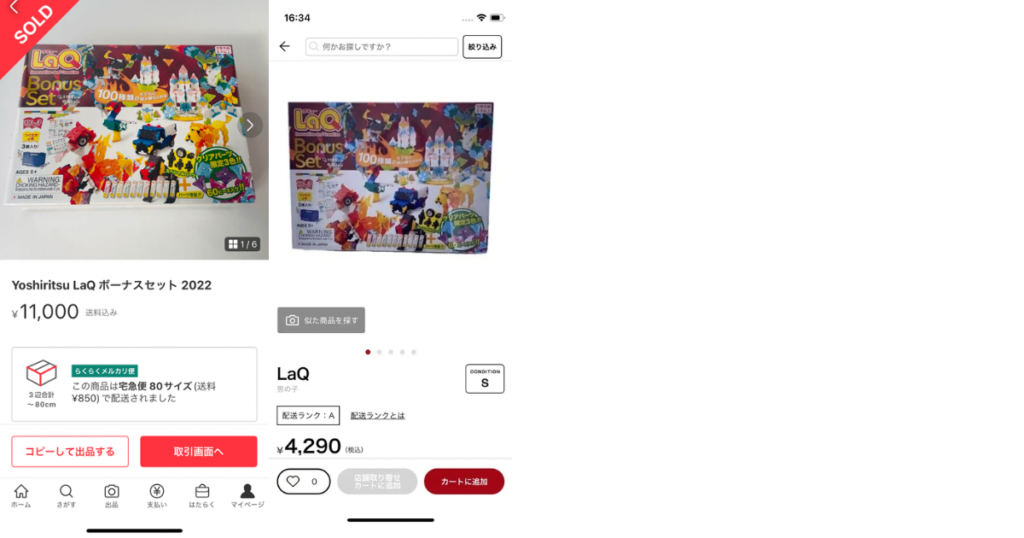The height and width of the screenshot is (538, 1024).
Task: Click the コピーして出品する button
Action: (70, 452)
